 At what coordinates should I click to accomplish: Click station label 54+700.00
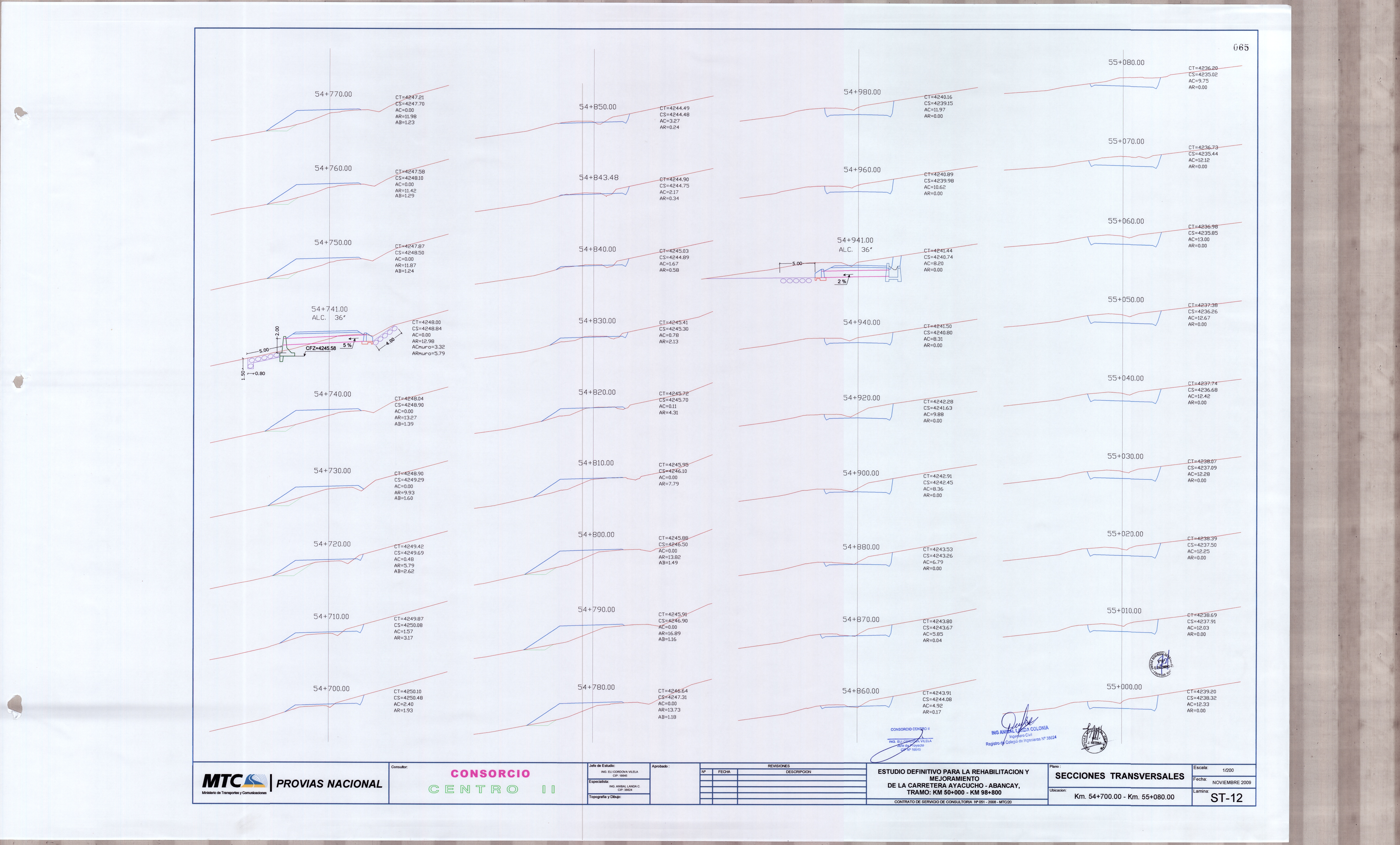coord(331,689)
